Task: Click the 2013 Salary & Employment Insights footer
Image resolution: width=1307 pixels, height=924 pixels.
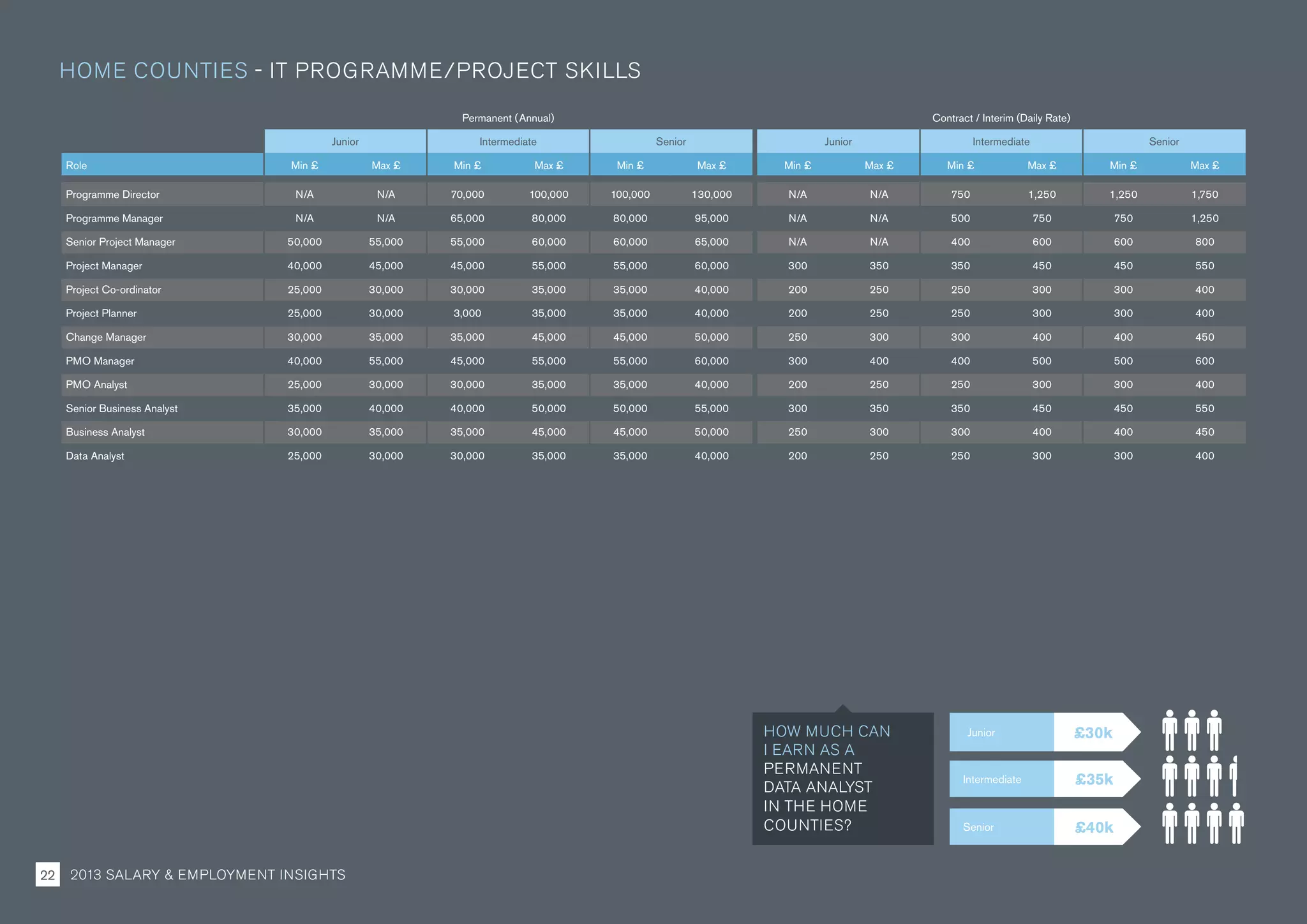Action: pos(207,875)
